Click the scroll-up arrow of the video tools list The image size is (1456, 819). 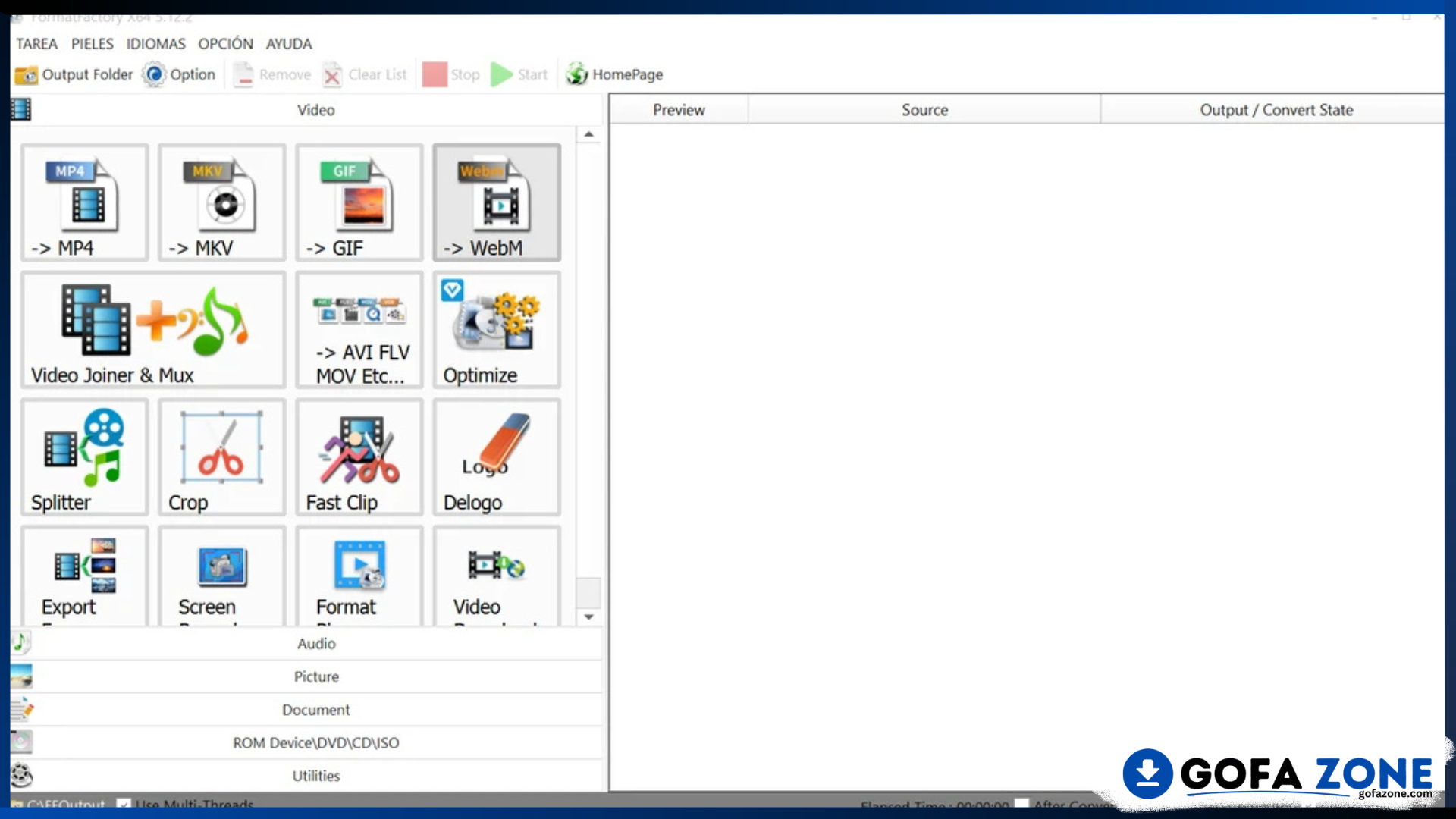coord(588,134)
